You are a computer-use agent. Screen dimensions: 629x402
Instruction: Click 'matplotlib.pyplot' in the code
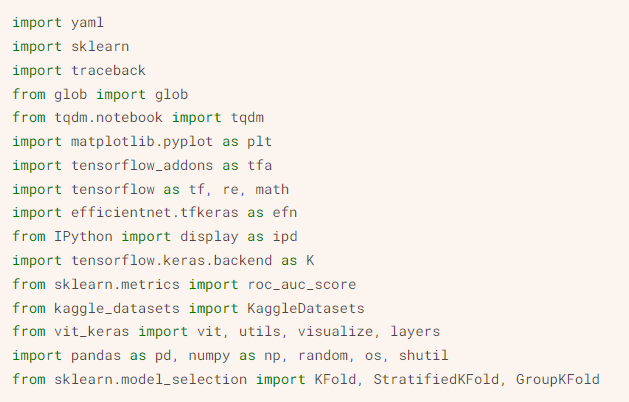[137, 142]
